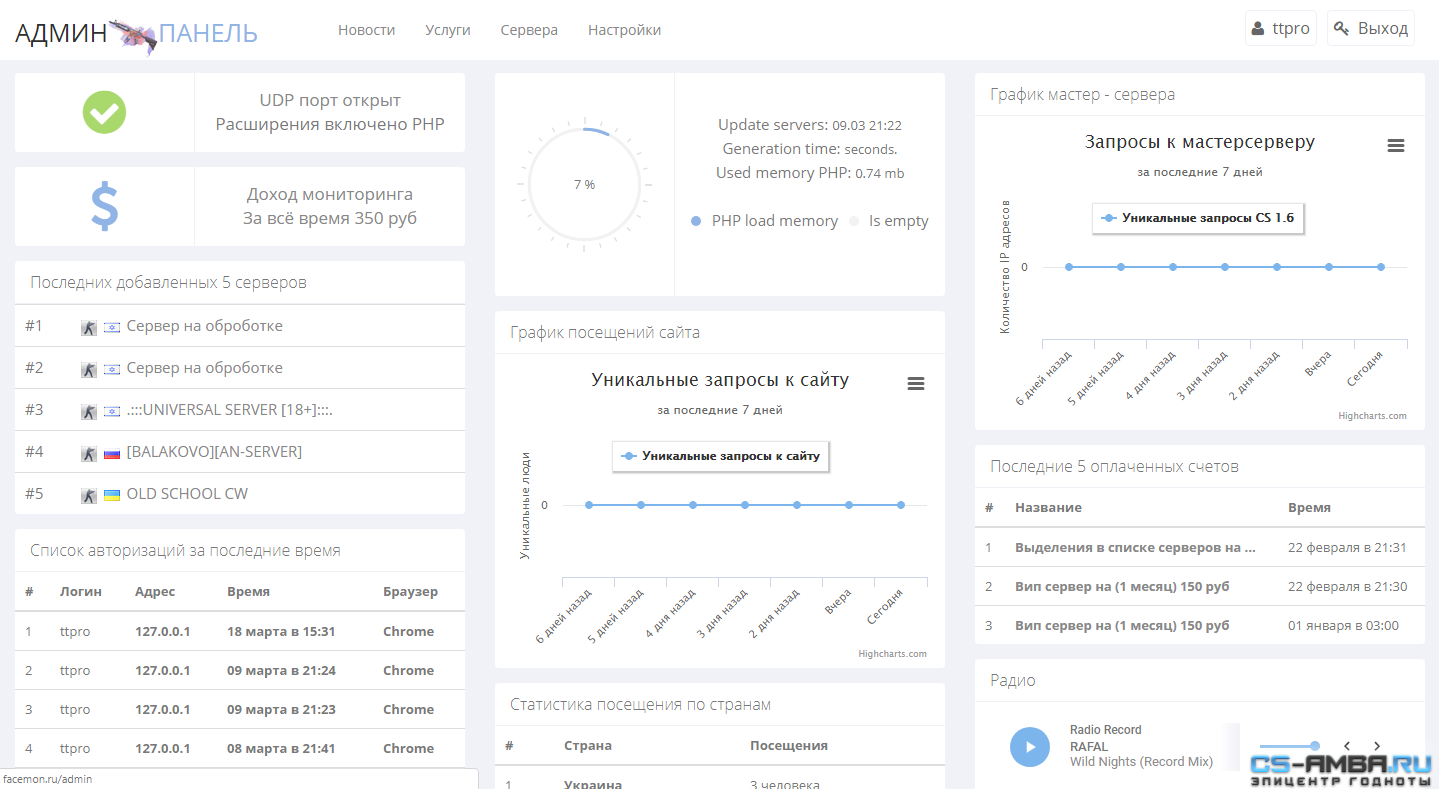
Task: Click RAFAL track title in radio panel
Action: click(1089, 746)
